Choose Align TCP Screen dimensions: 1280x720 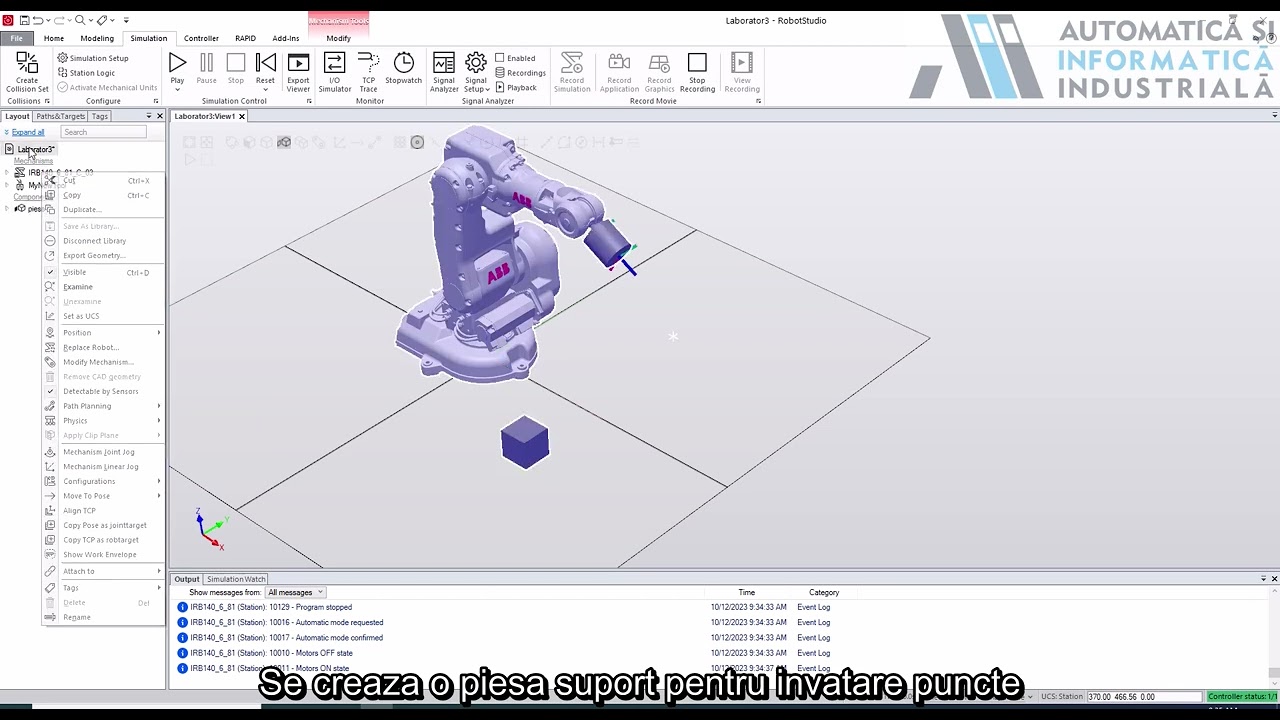(80, 511)
